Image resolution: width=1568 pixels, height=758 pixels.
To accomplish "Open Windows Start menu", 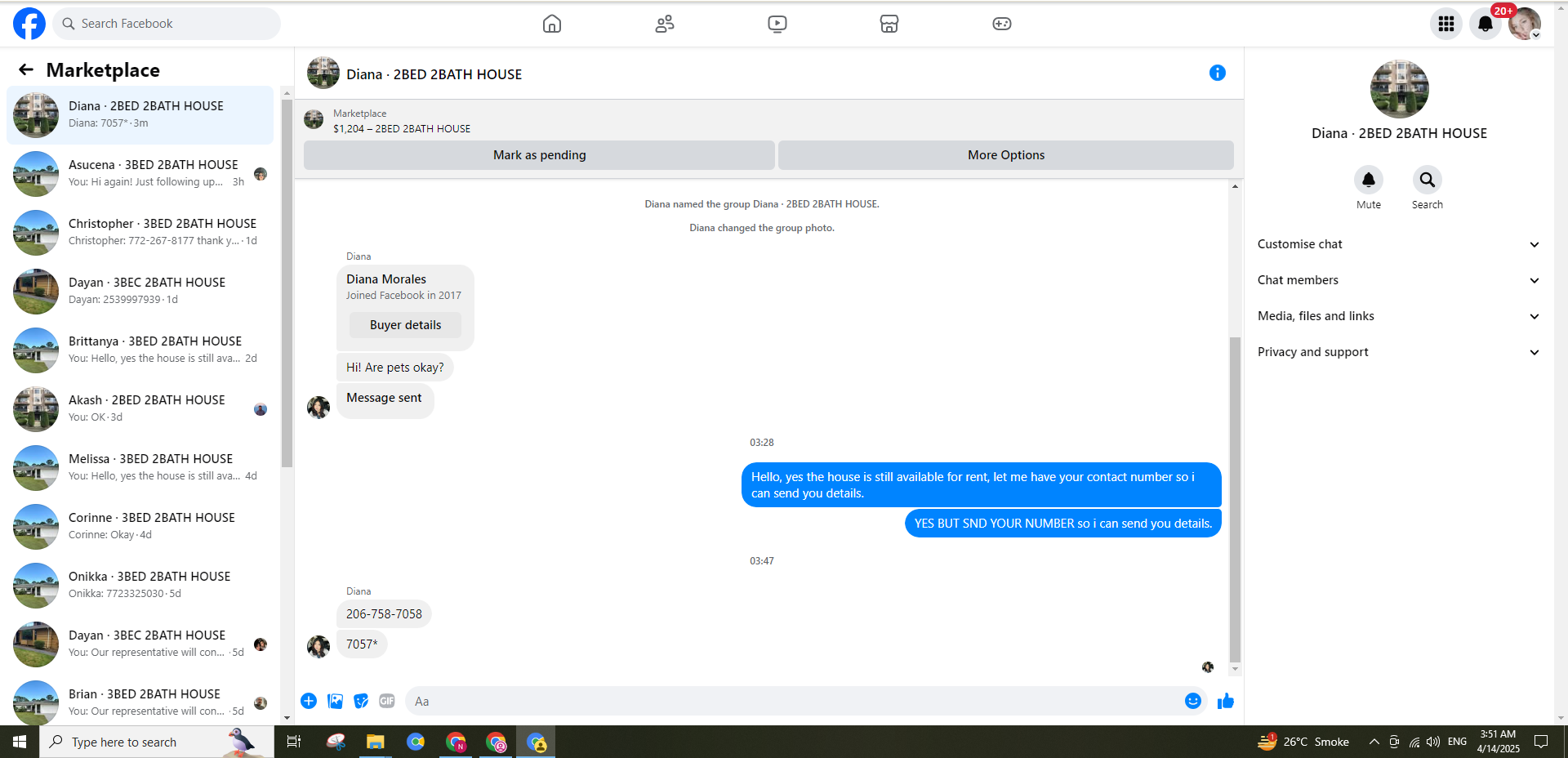I will [x=20, y=742].
